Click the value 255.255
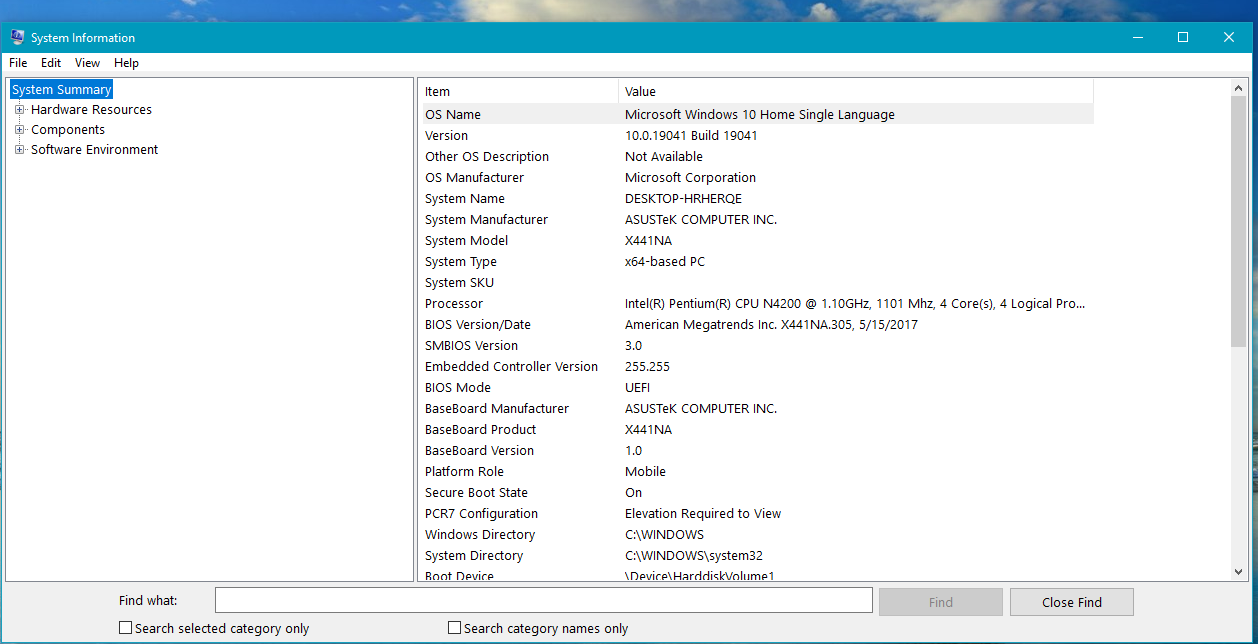 tap(647, 366)
